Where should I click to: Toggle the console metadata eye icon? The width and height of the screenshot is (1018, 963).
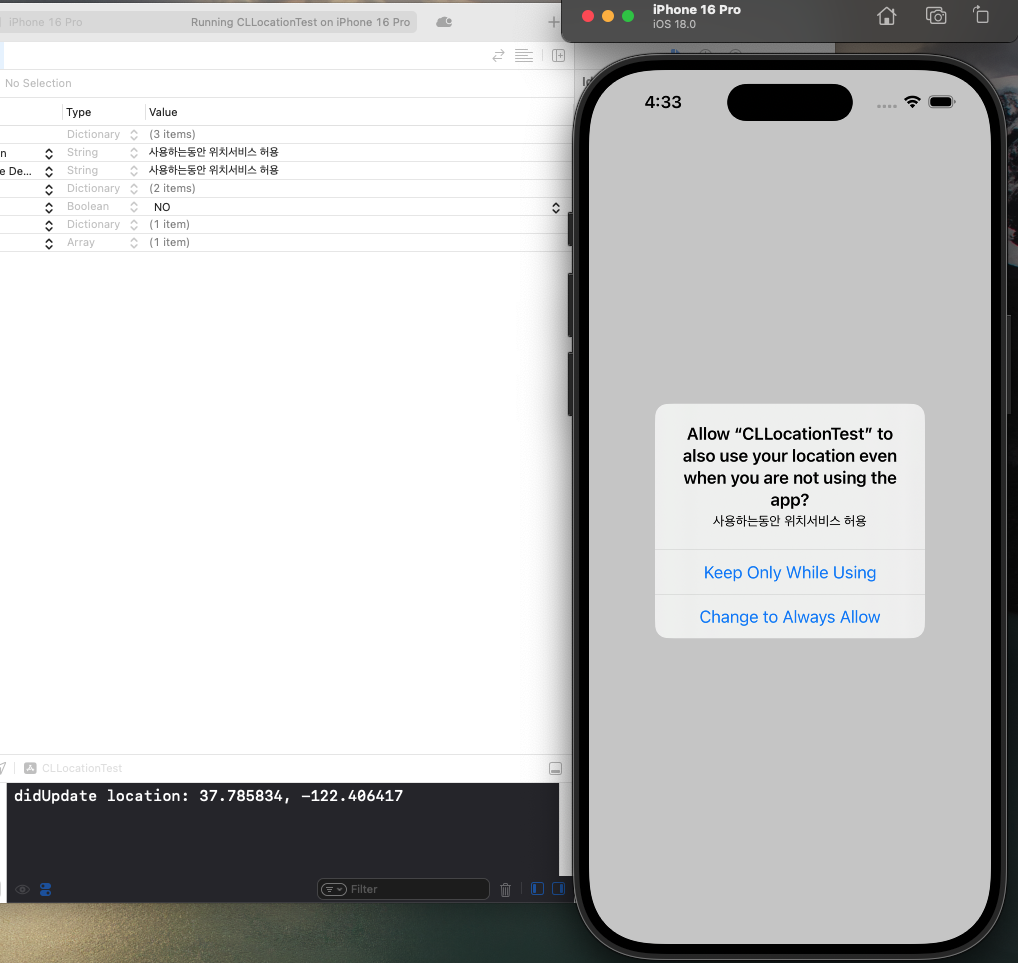pos(22,890)
